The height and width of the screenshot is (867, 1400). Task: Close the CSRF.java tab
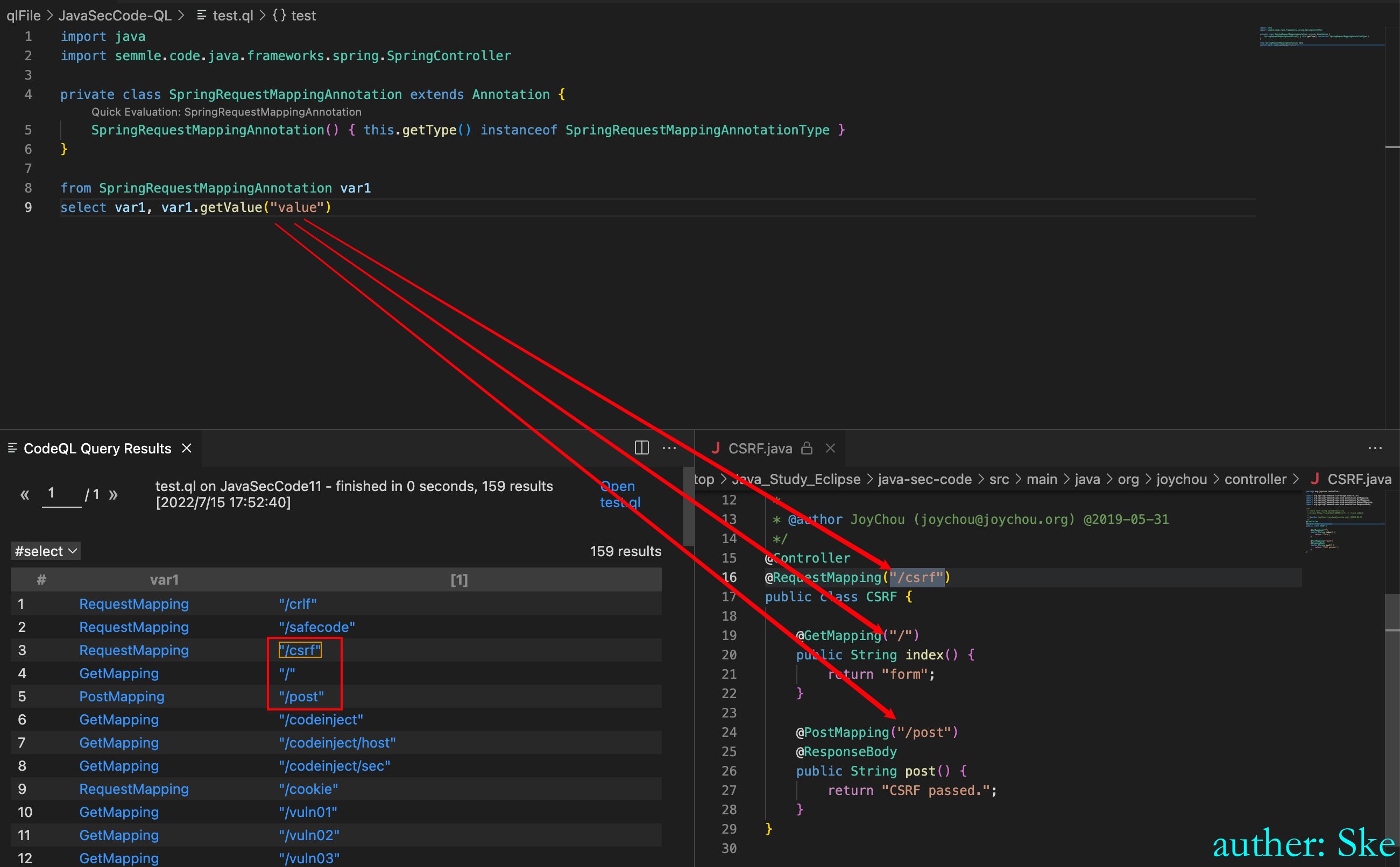point(830,448)
